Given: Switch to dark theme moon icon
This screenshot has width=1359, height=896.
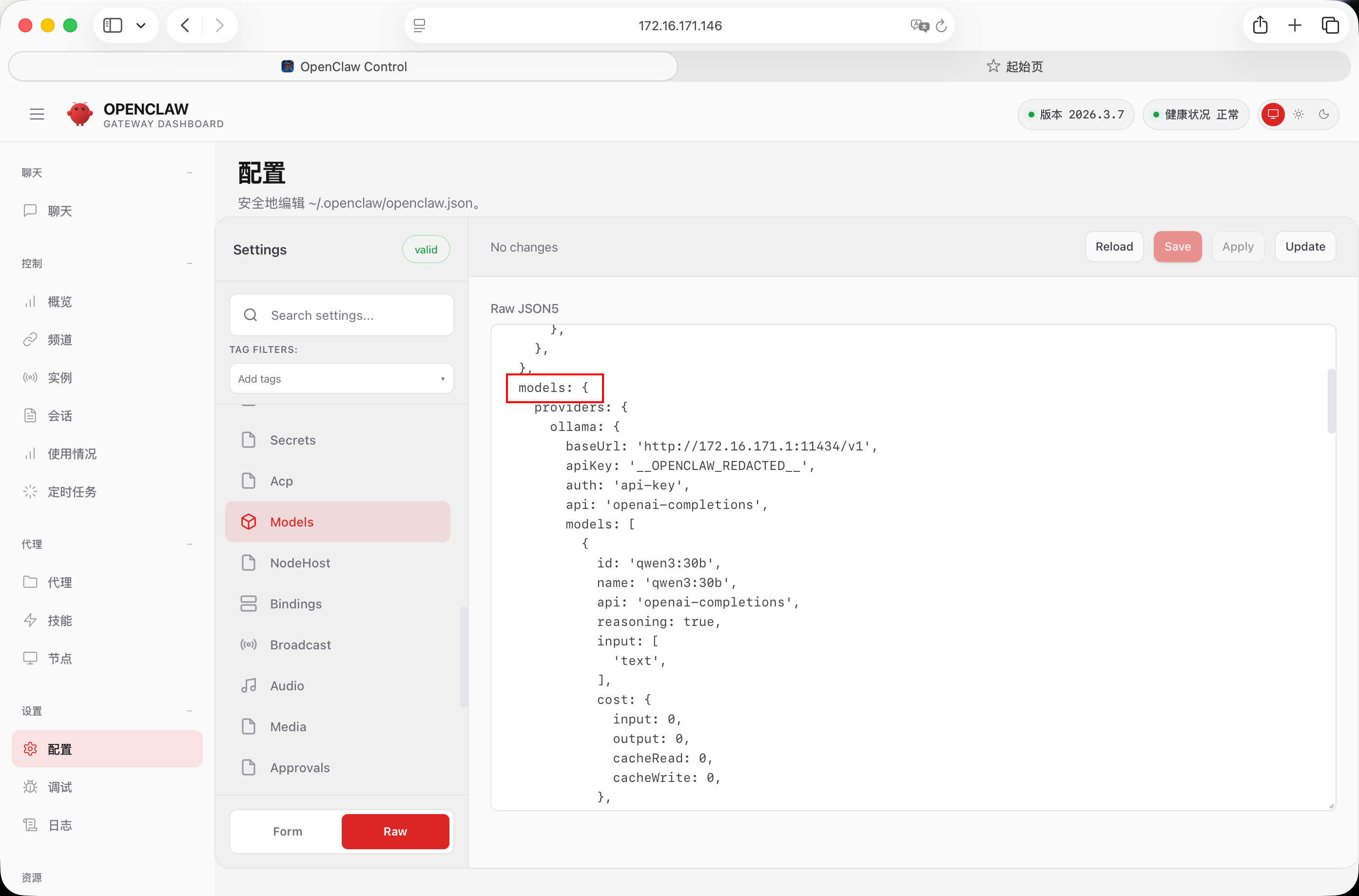Looking at the screenshot, I should pos(1323,114).
